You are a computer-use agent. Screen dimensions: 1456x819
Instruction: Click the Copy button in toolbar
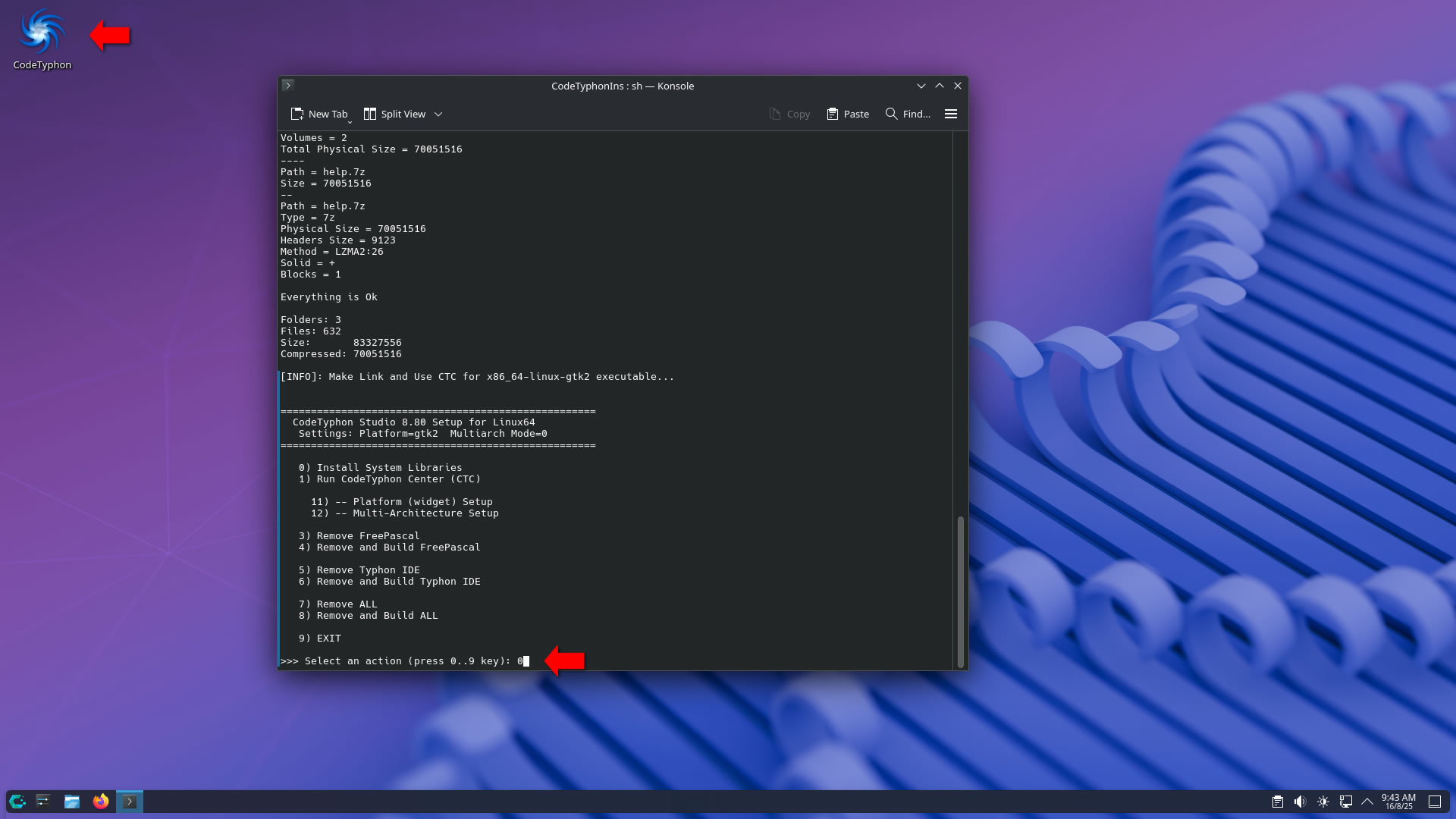789,114
